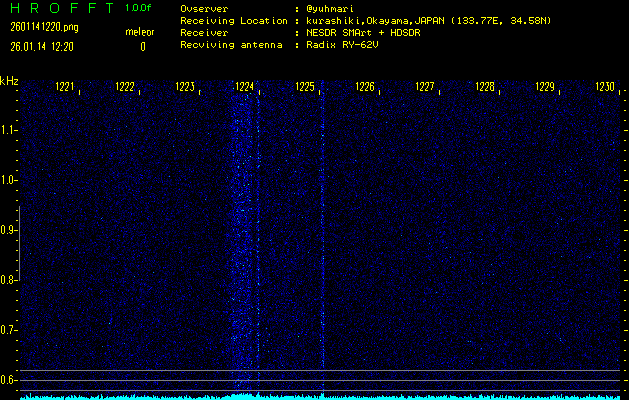Click the 0.7 kHz axis label

[7, 330]
